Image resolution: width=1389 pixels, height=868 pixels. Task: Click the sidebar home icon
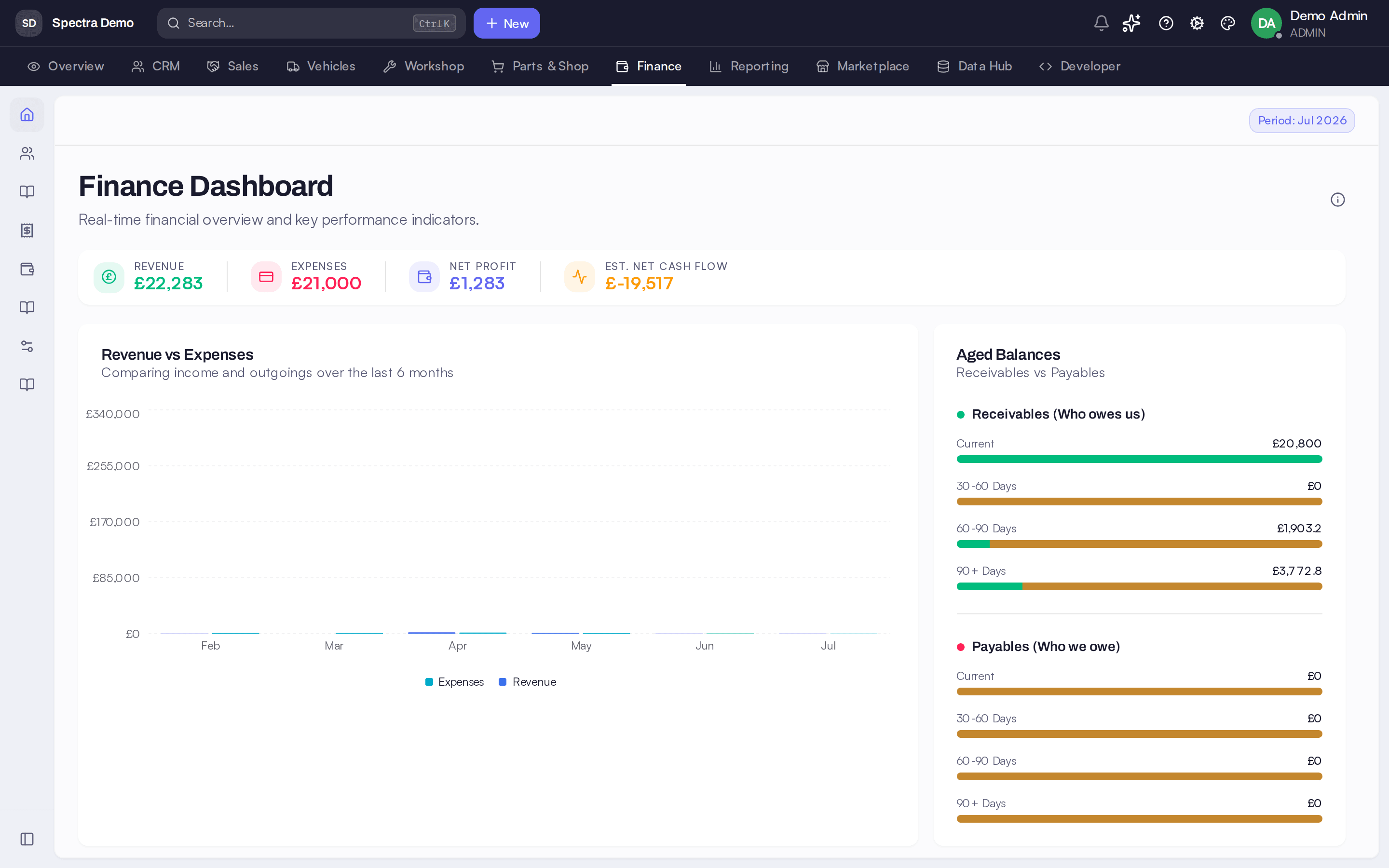[x=27, y=115]
